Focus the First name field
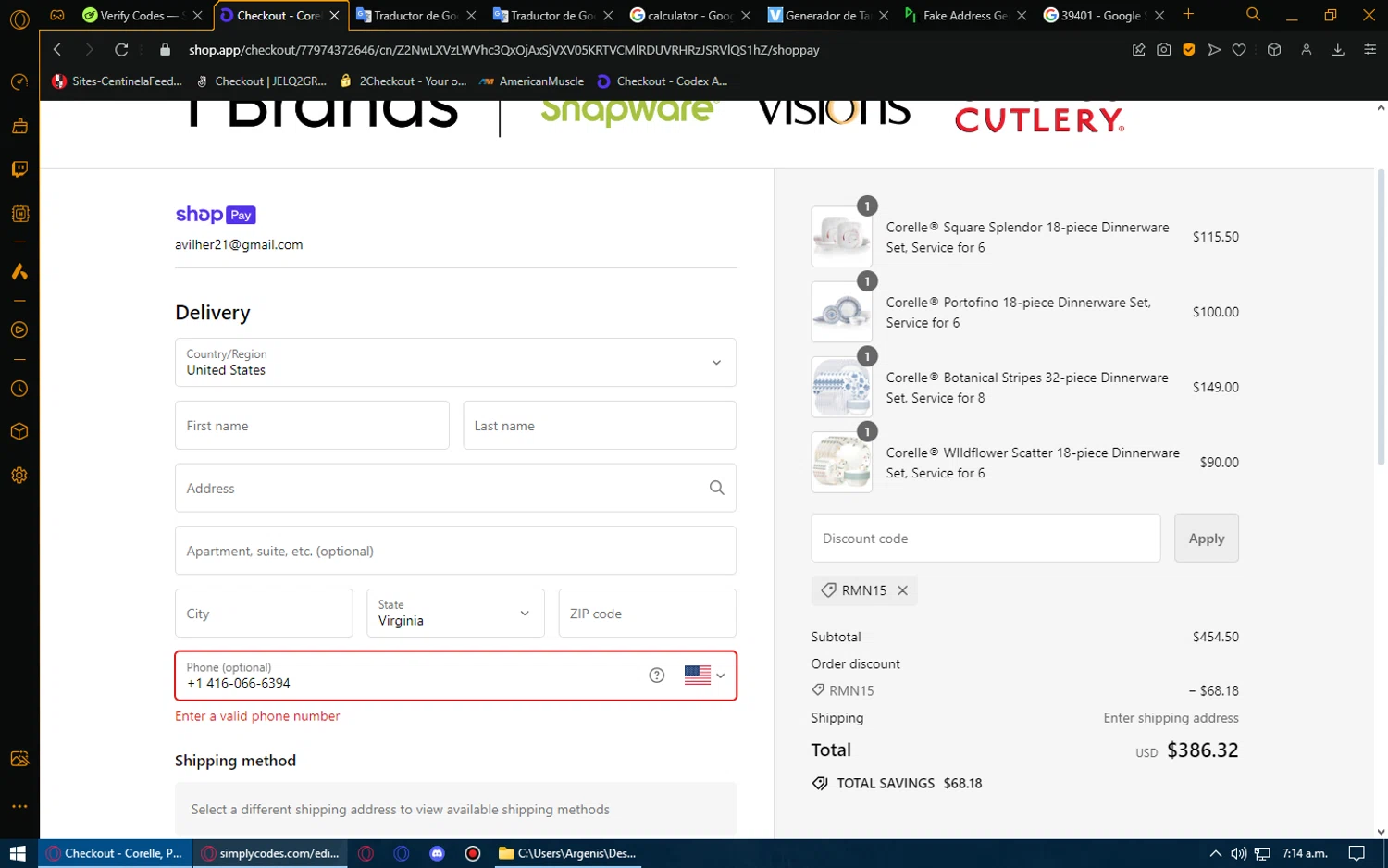Screen dimensions: 1388x868 coord(312,425)
